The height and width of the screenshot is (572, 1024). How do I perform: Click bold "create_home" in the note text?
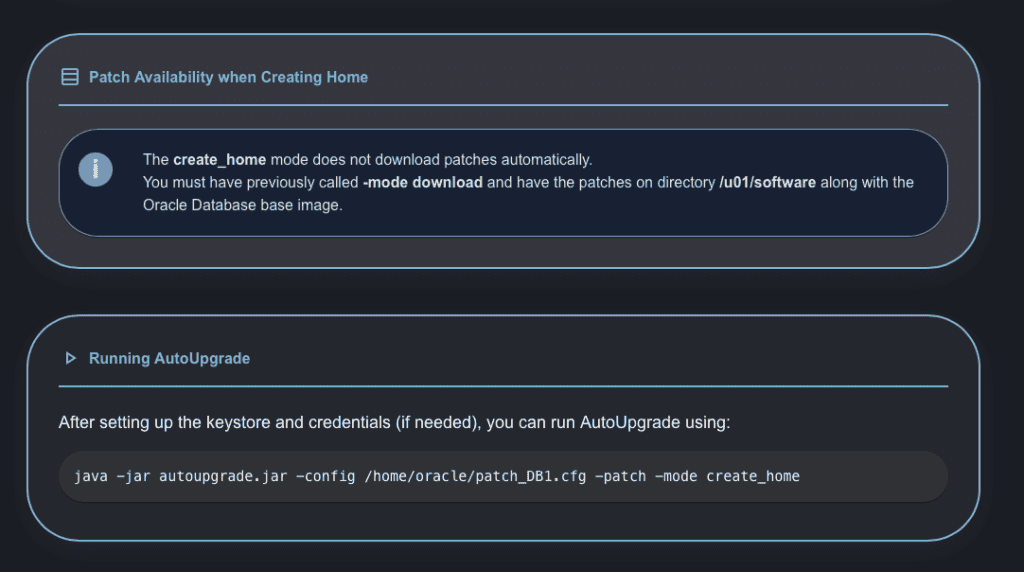[x=219, y=159]
